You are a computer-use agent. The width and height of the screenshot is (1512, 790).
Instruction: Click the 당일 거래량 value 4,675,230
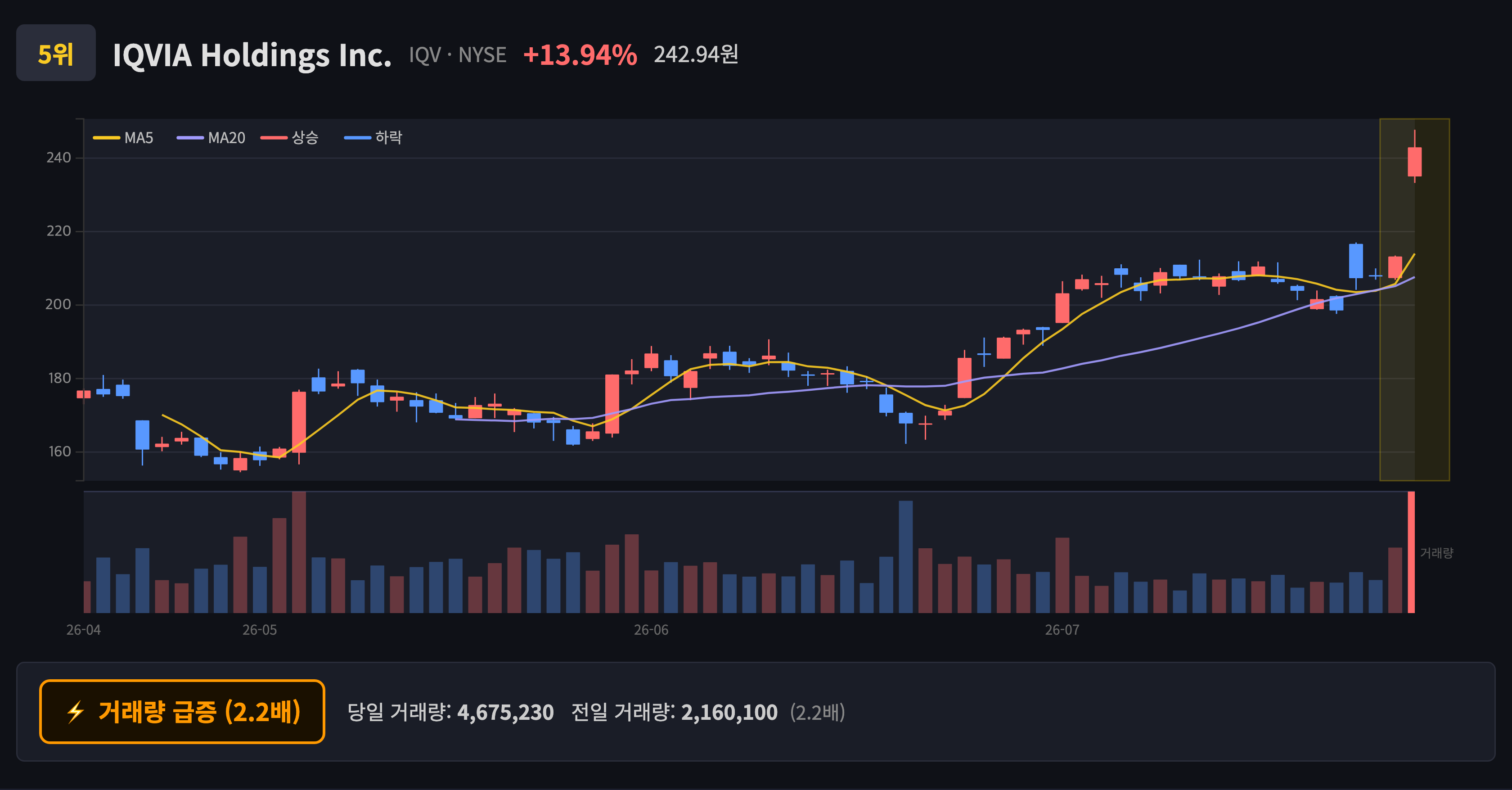(x=505, y=713)
